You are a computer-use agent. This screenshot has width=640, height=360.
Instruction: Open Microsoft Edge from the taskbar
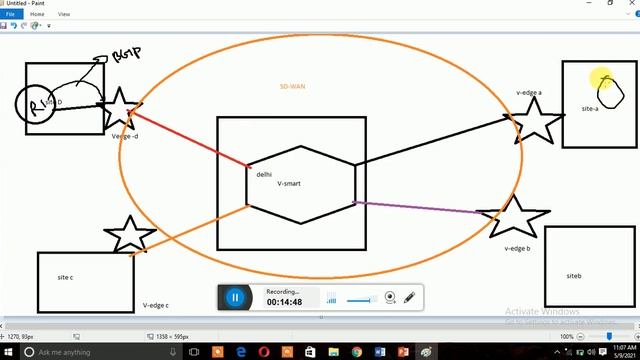pos(241,352)
